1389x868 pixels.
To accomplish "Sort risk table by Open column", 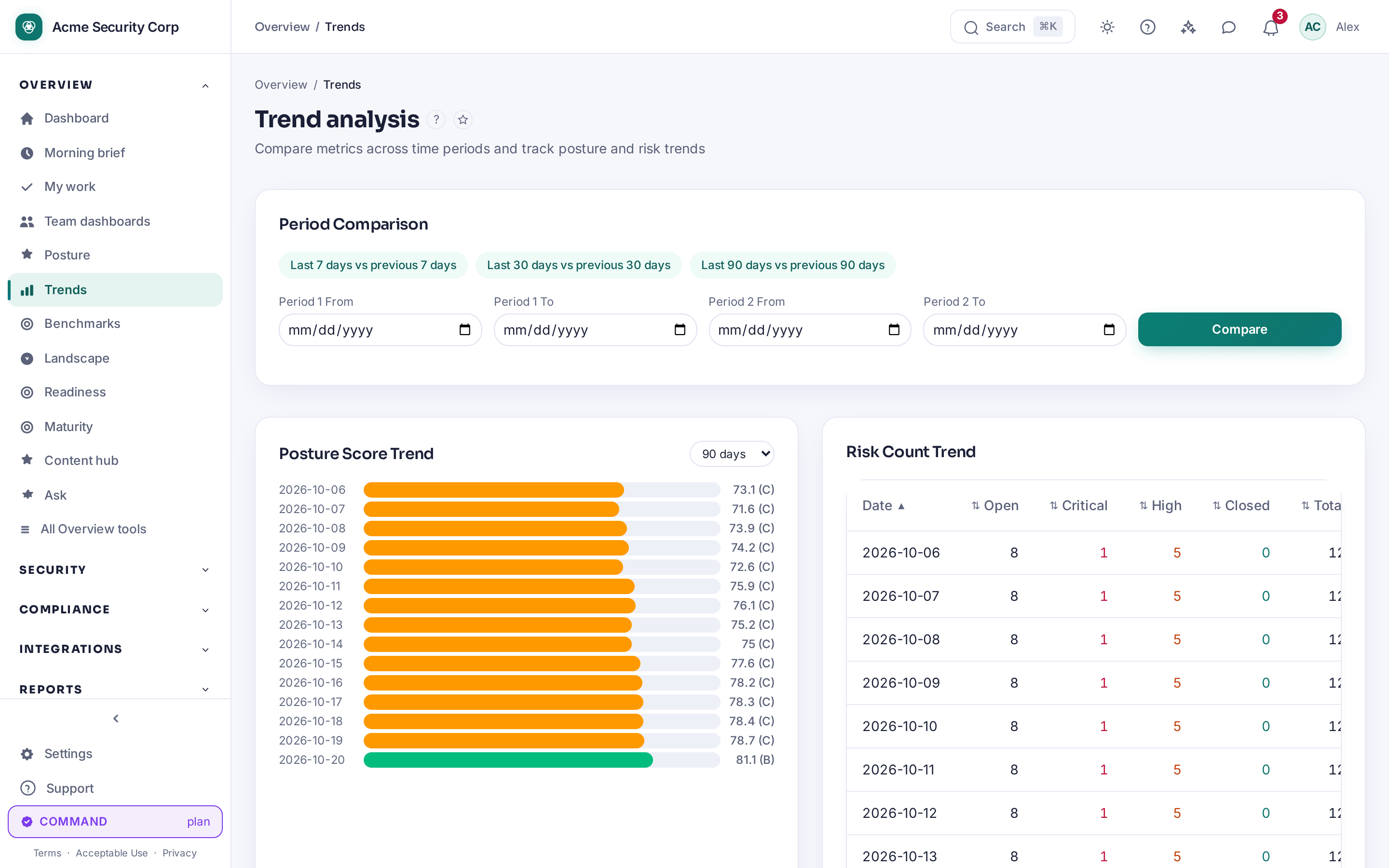I will click(994, 506).
